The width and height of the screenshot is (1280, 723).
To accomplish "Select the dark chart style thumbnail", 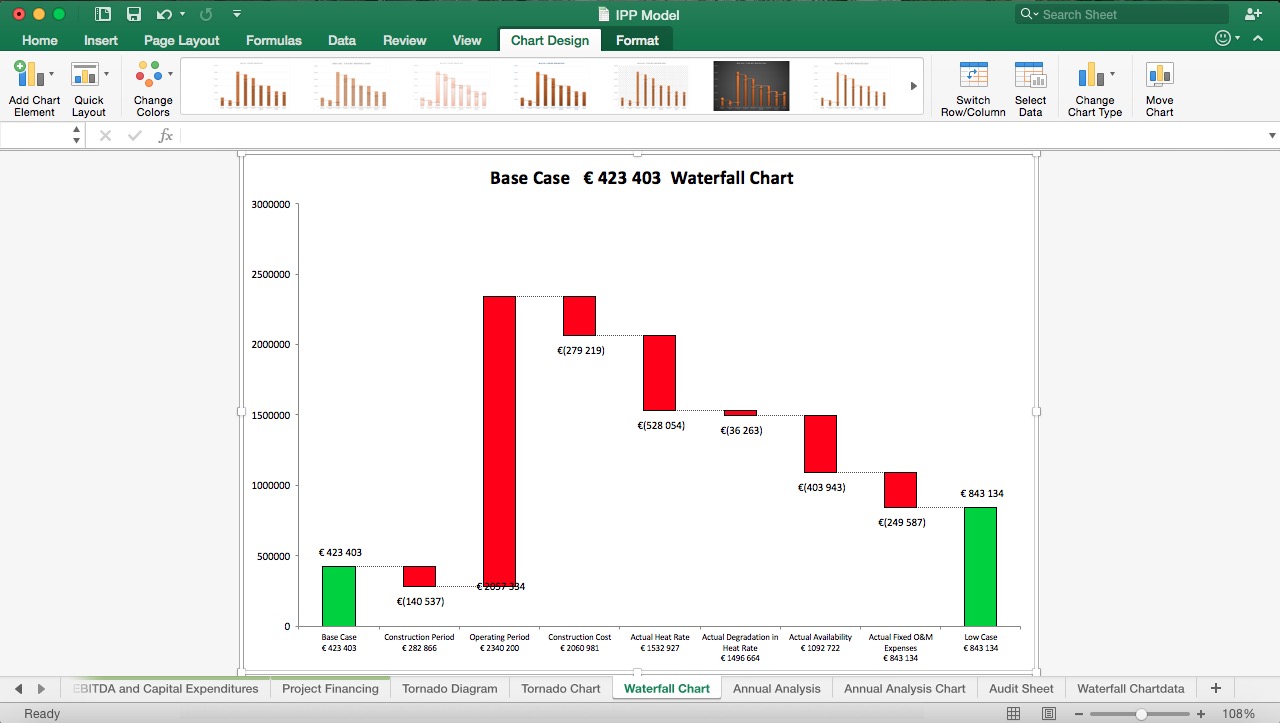I will coord(751,86).
